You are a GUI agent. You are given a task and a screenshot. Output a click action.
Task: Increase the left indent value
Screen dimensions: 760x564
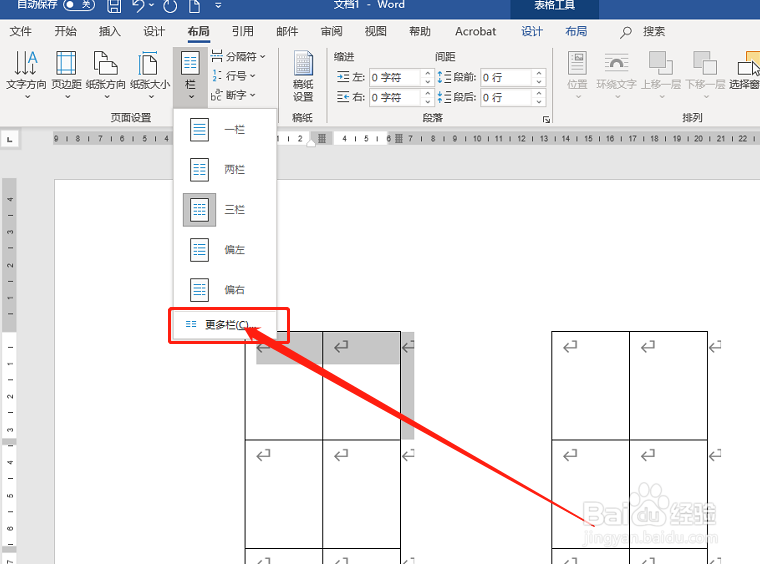pos(428,73)
